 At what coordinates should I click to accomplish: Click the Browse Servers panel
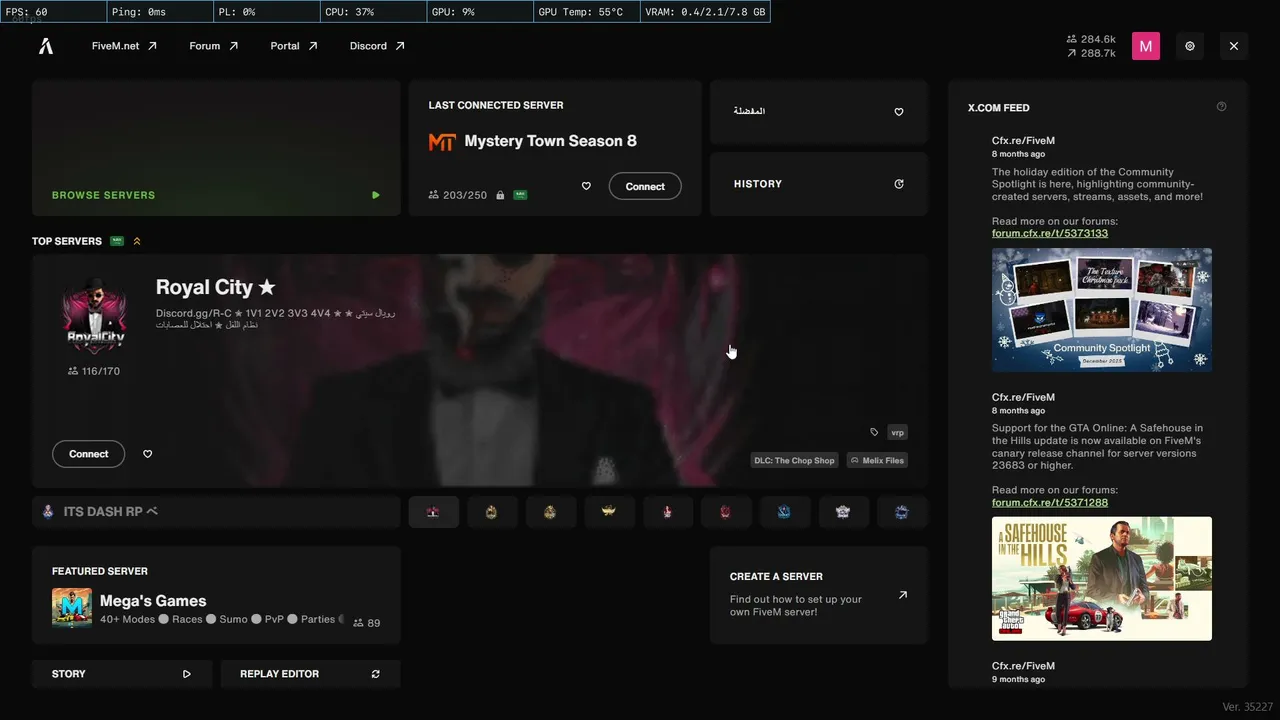click(x=216, y=148)
